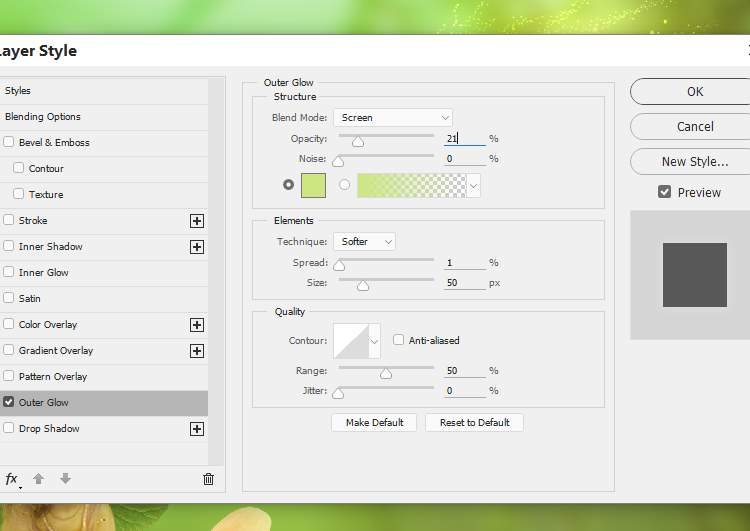Open Contour picker dropdown arrow
The width and height of the screenshot is (750, 531).
click(x=374, y=341)
